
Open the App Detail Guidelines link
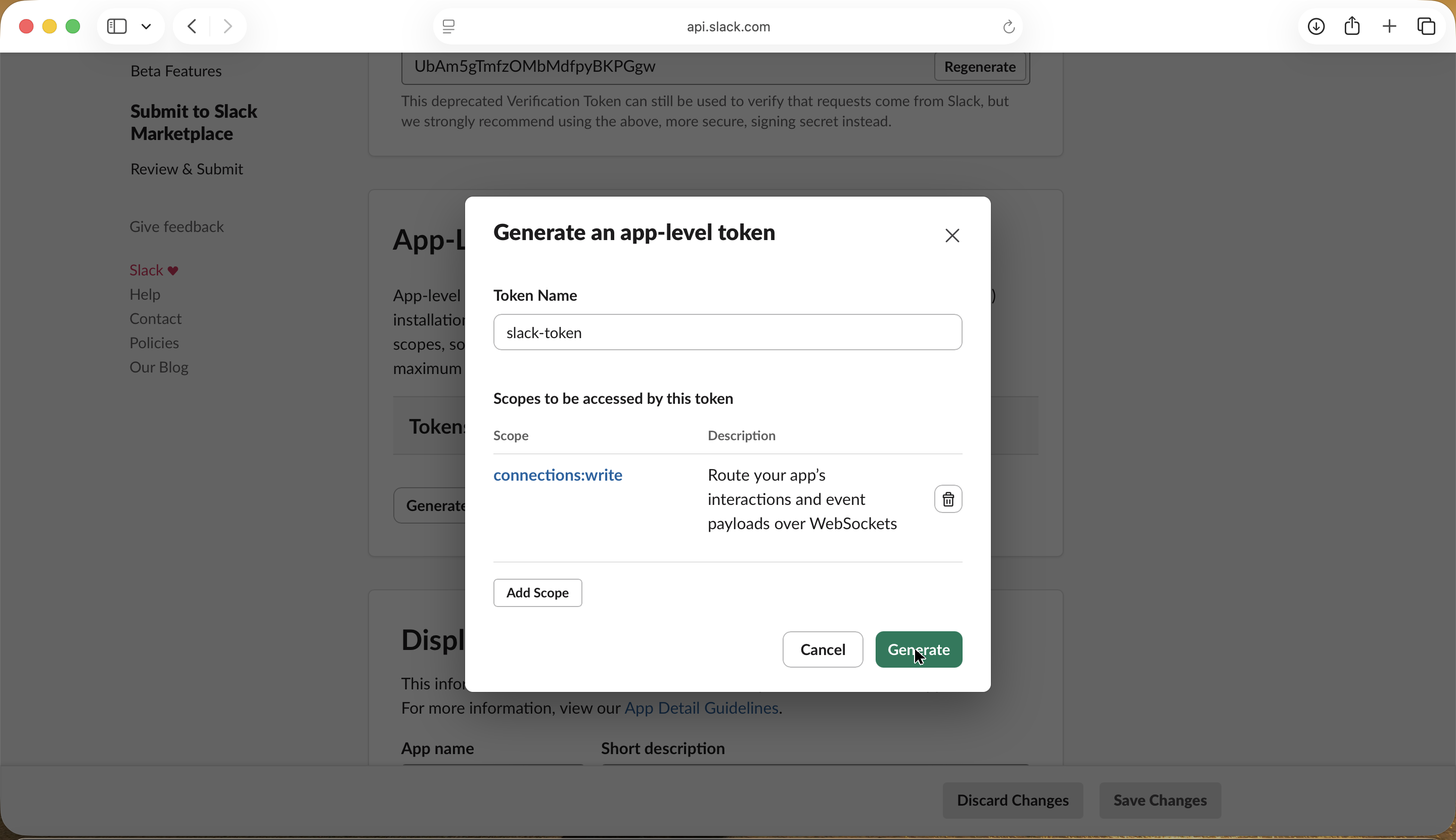(x=701, y=708)
